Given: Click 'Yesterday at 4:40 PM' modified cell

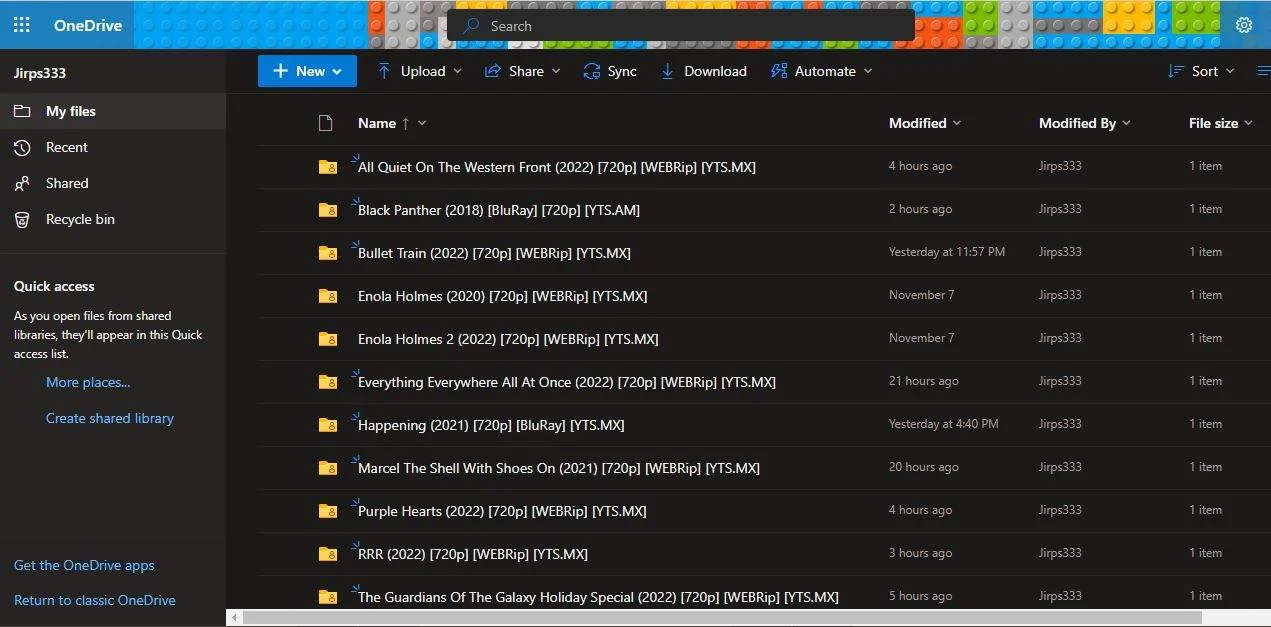Looking at the screenshot, I should click(x=943, y=424).
